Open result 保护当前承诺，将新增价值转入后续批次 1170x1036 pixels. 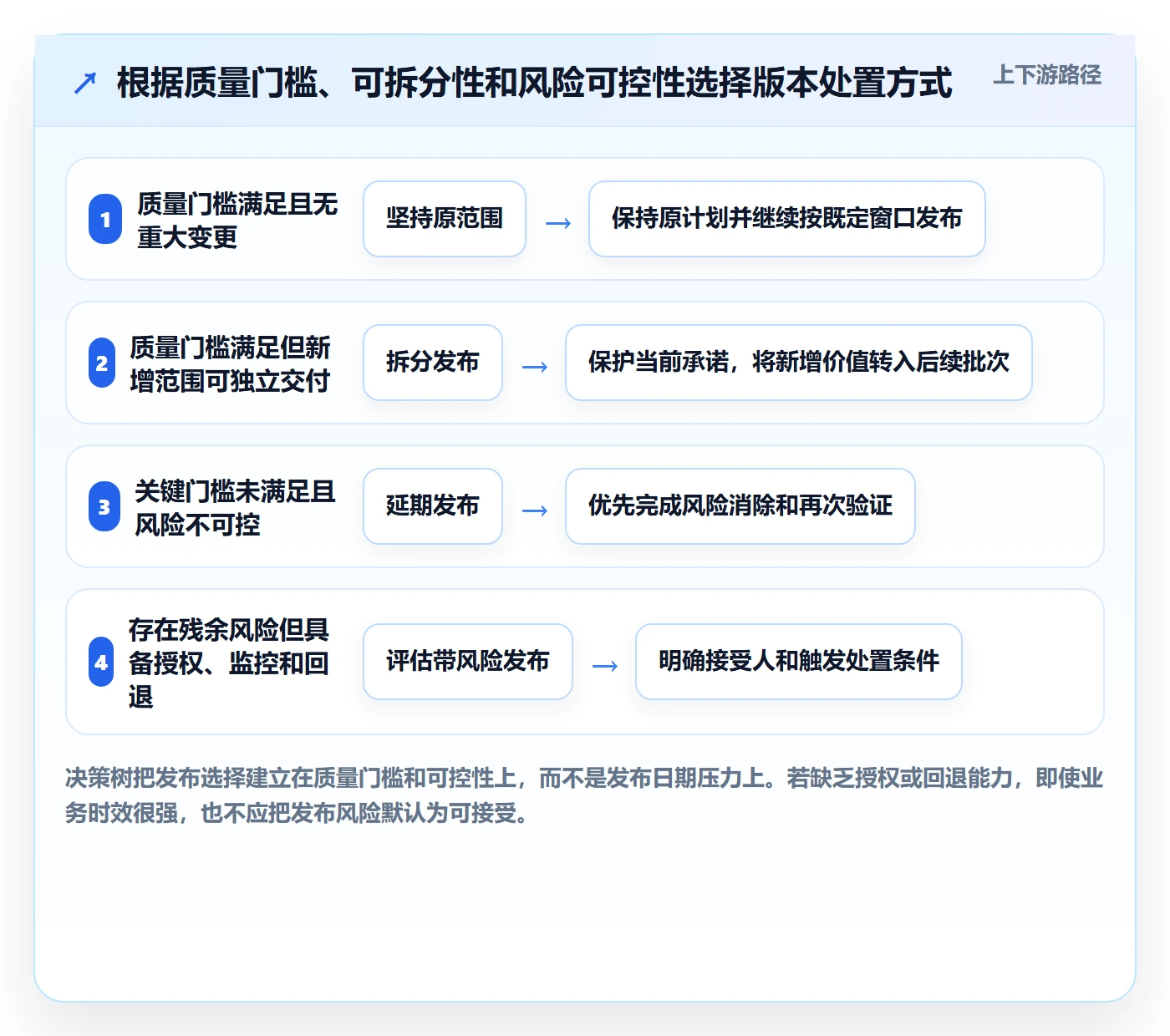[x=799, y=363]
